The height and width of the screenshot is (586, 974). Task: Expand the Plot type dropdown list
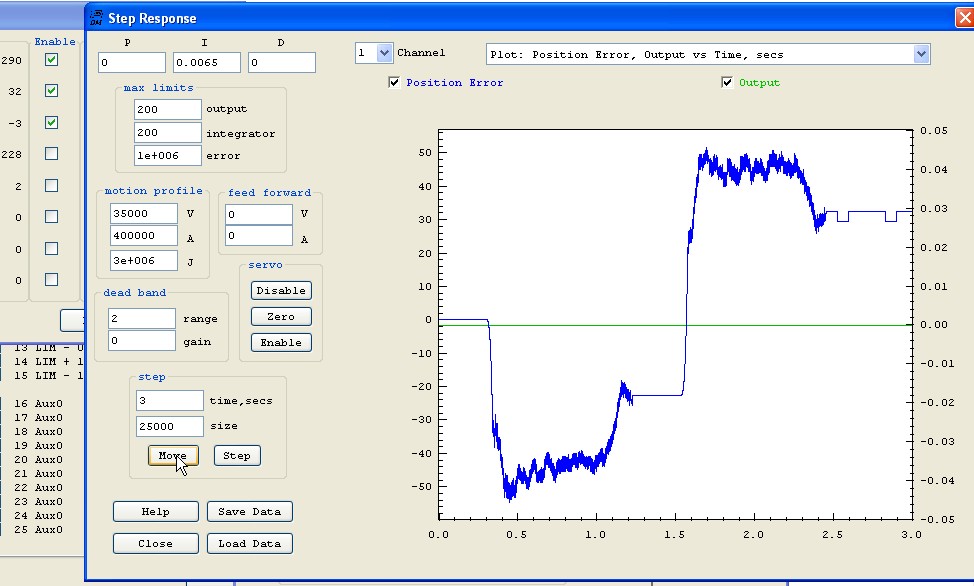pyautogui.click(x=920, y=54)
